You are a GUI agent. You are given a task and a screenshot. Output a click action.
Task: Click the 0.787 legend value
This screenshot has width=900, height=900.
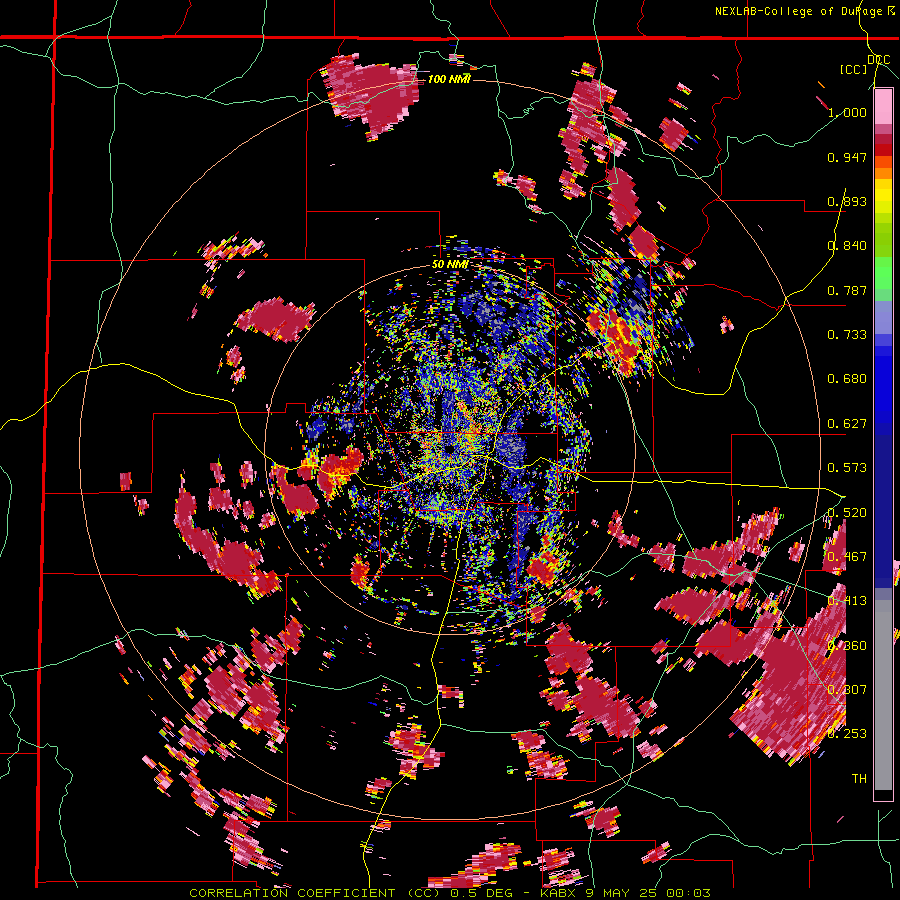pyautogui.click(x=847, y=290)
